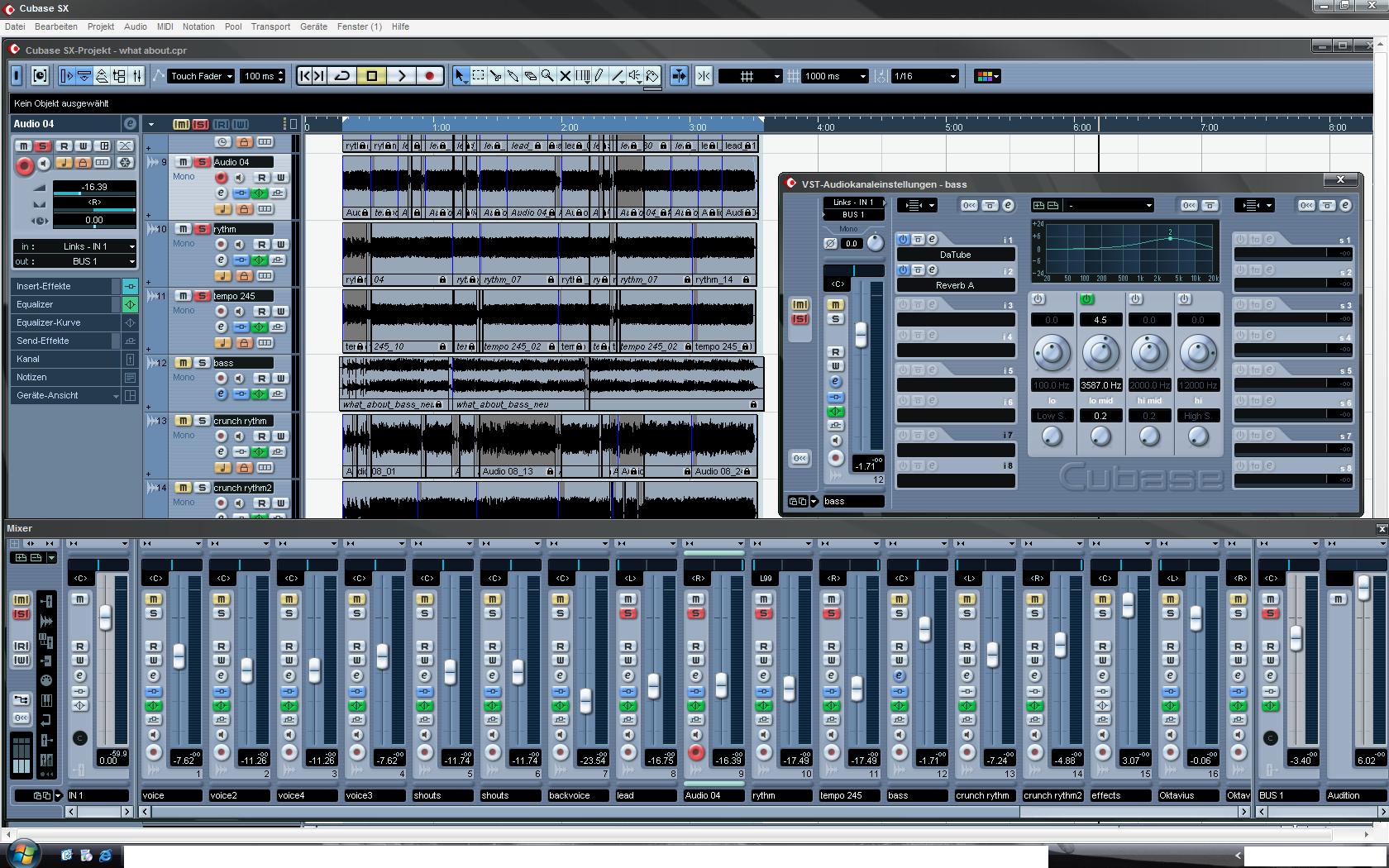Image resolution: width=1389 pixels, height=868 pixels.
Task: Activate the Cycle loop transport button
Action: [342, 76]
